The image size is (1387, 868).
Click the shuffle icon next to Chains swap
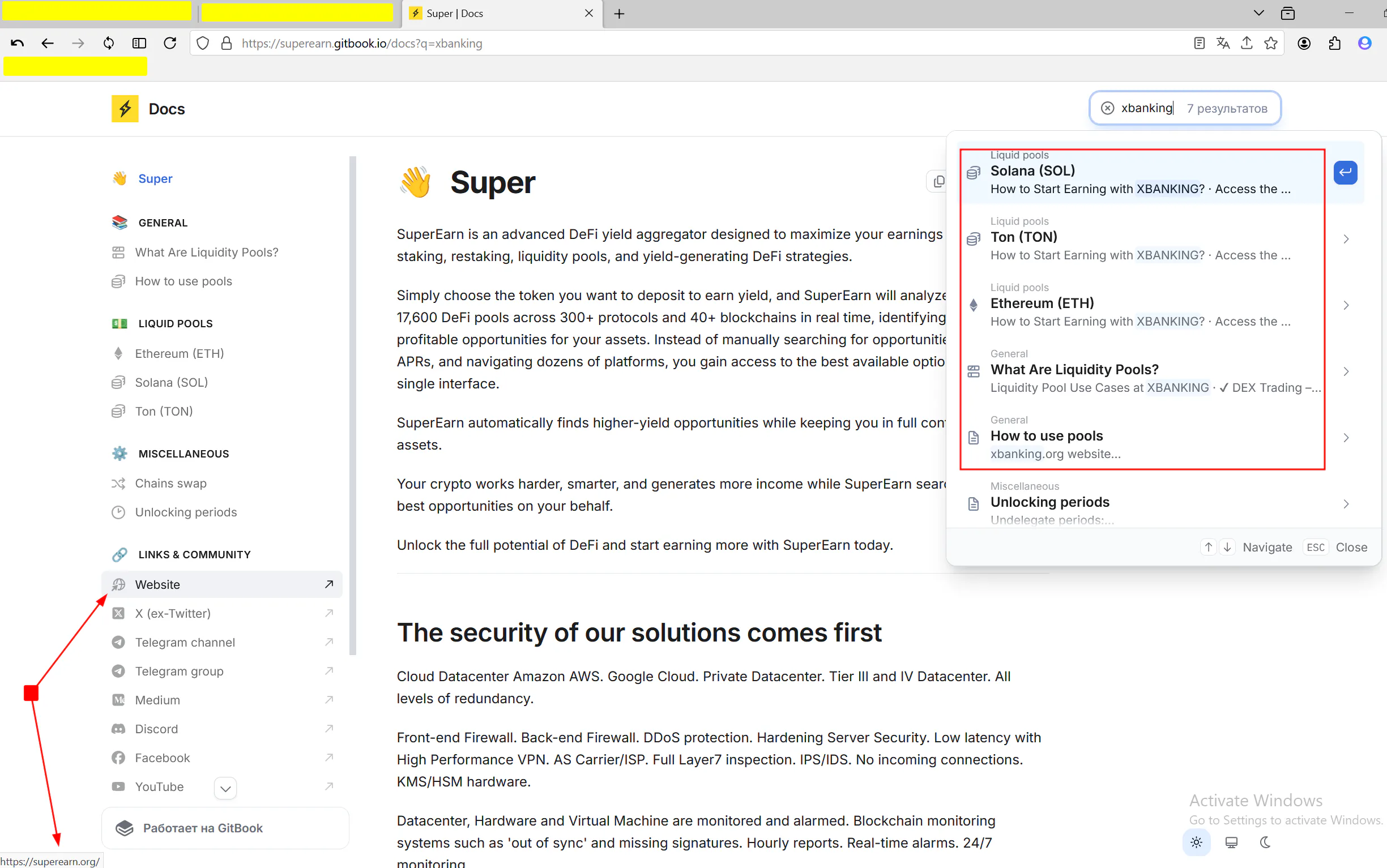tap(118, 484)
